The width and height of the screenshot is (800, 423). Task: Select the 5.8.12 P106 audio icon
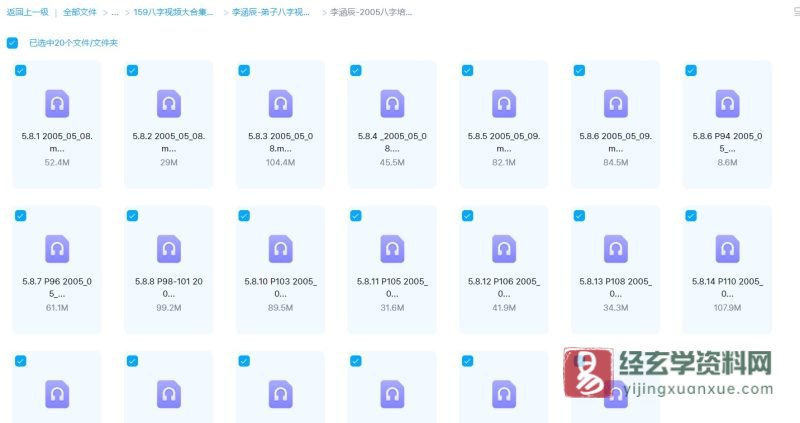(504, 249)
